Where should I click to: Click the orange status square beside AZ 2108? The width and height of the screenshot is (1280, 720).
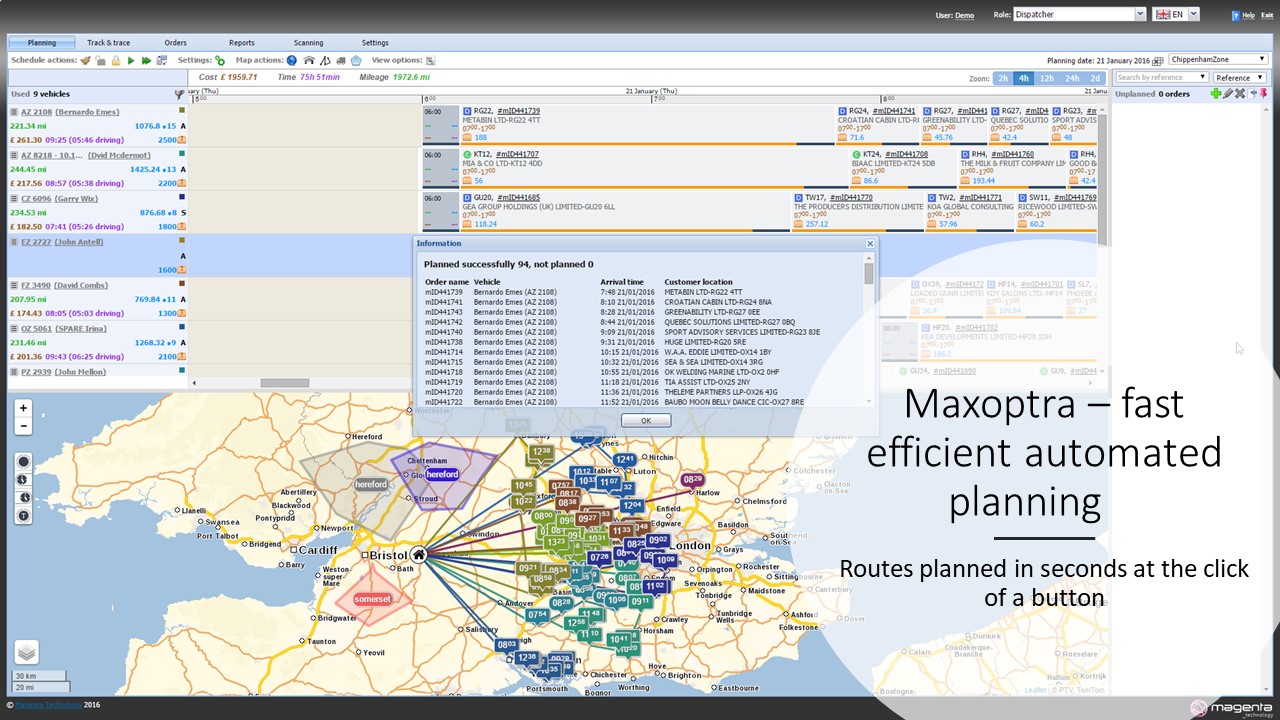click(x=182, y=109)
